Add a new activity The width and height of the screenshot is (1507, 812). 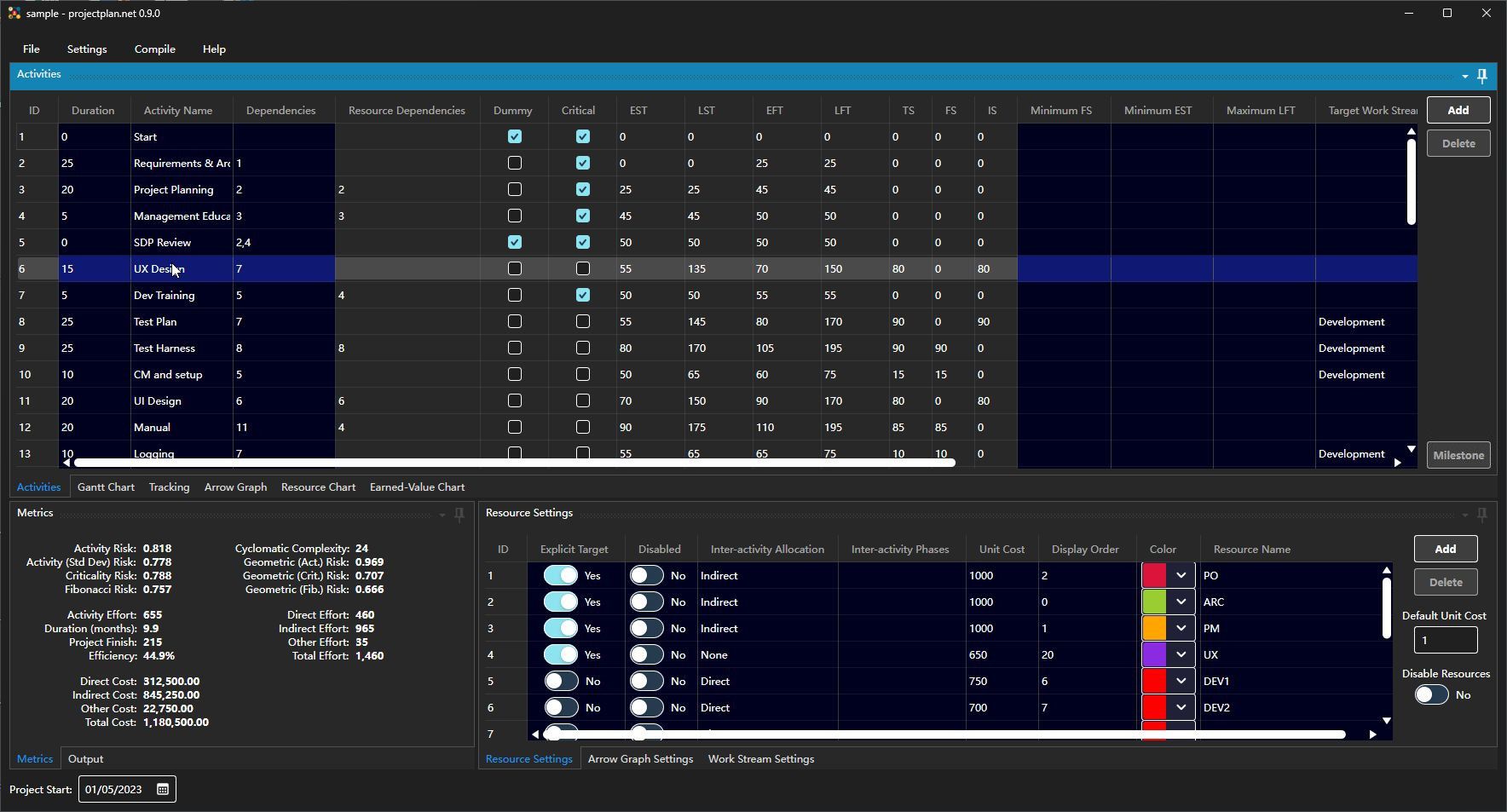1458,110
